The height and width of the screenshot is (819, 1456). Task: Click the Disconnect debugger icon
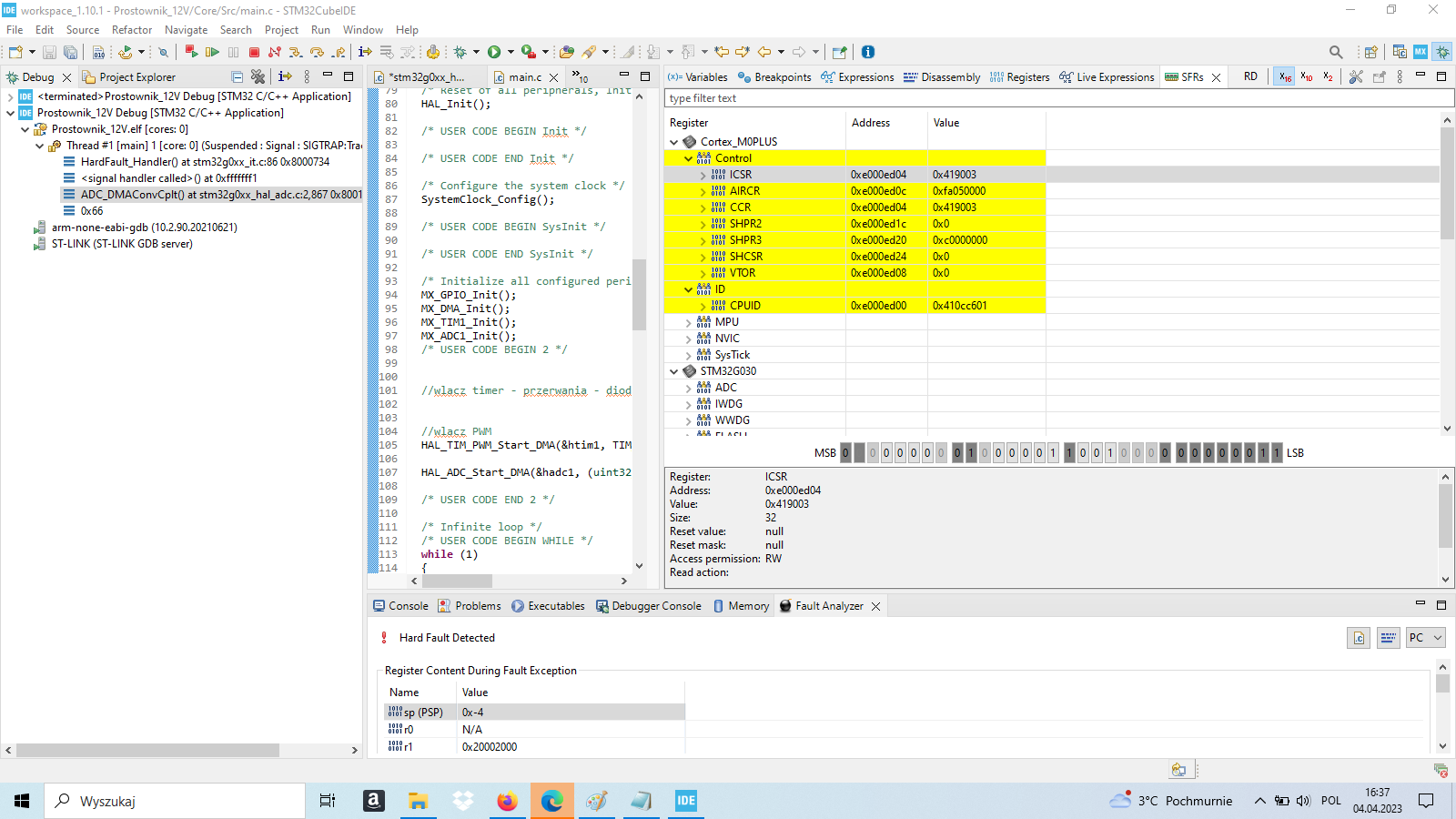pyautogui.click(x=275, y=52)
